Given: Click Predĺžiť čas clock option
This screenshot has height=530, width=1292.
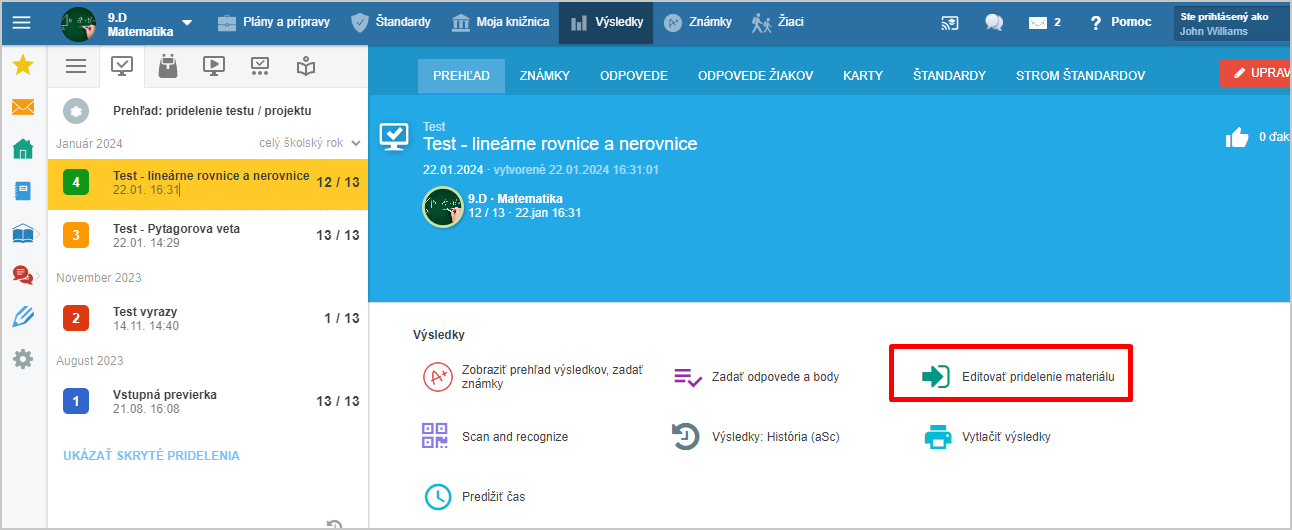Looking at the screenshot, I should 473,497.
